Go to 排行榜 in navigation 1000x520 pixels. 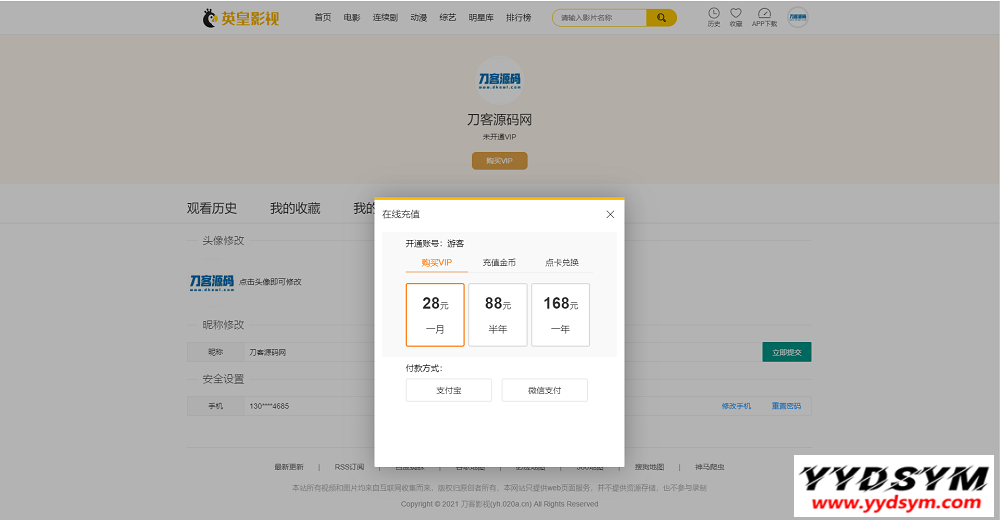[518, 18]
